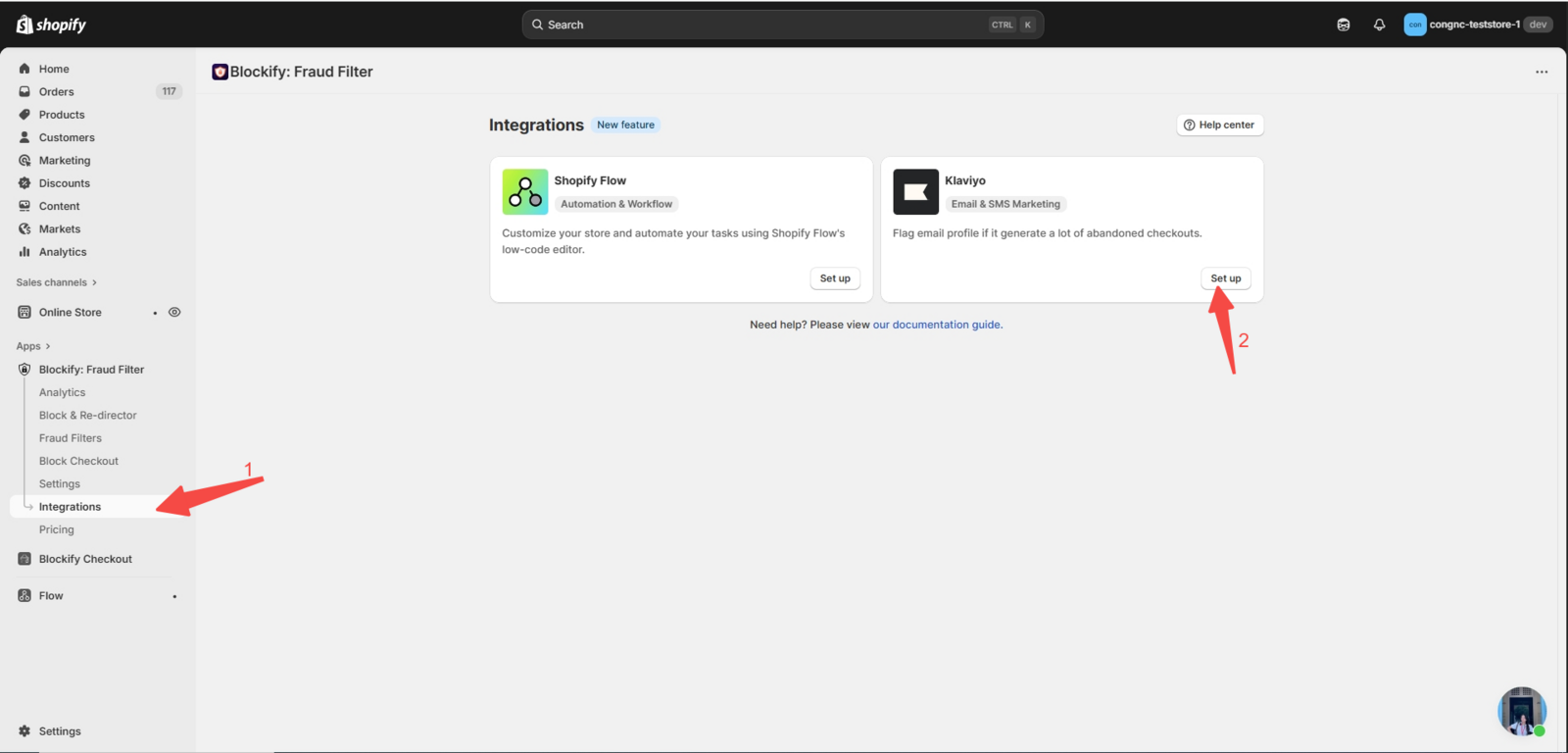Image resolution: width=1568 pixels, height=753 pixels.
Task: Click the dev badge on the store name
Action: tap(1539, 25)
